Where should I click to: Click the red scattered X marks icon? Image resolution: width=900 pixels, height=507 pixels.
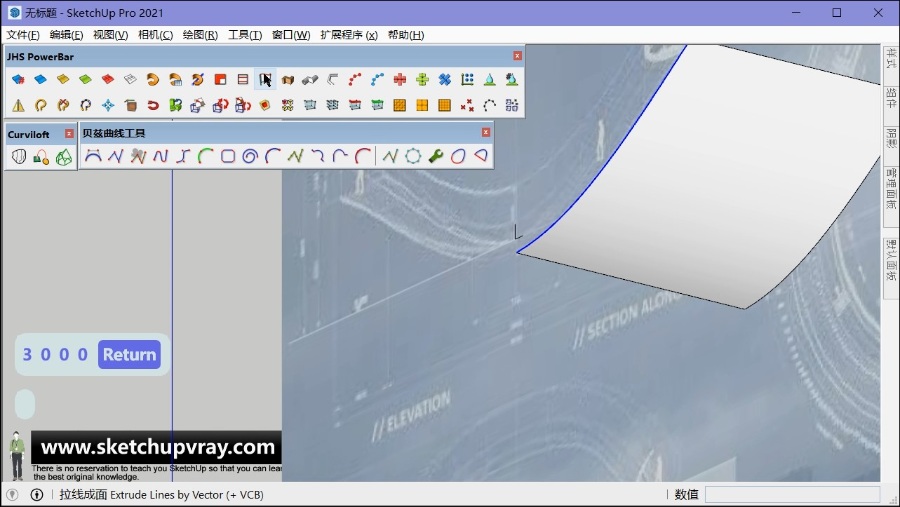coord(467,105)
